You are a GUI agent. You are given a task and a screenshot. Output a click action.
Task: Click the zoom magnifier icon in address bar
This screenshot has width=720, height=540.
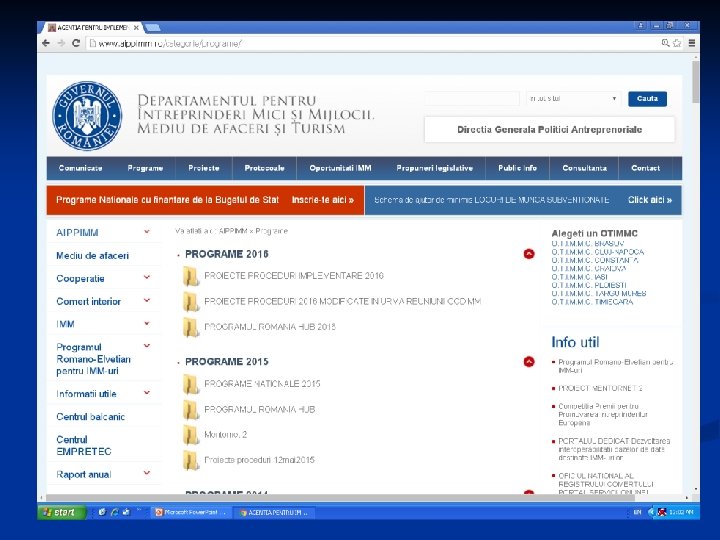(x=665, y=43)
